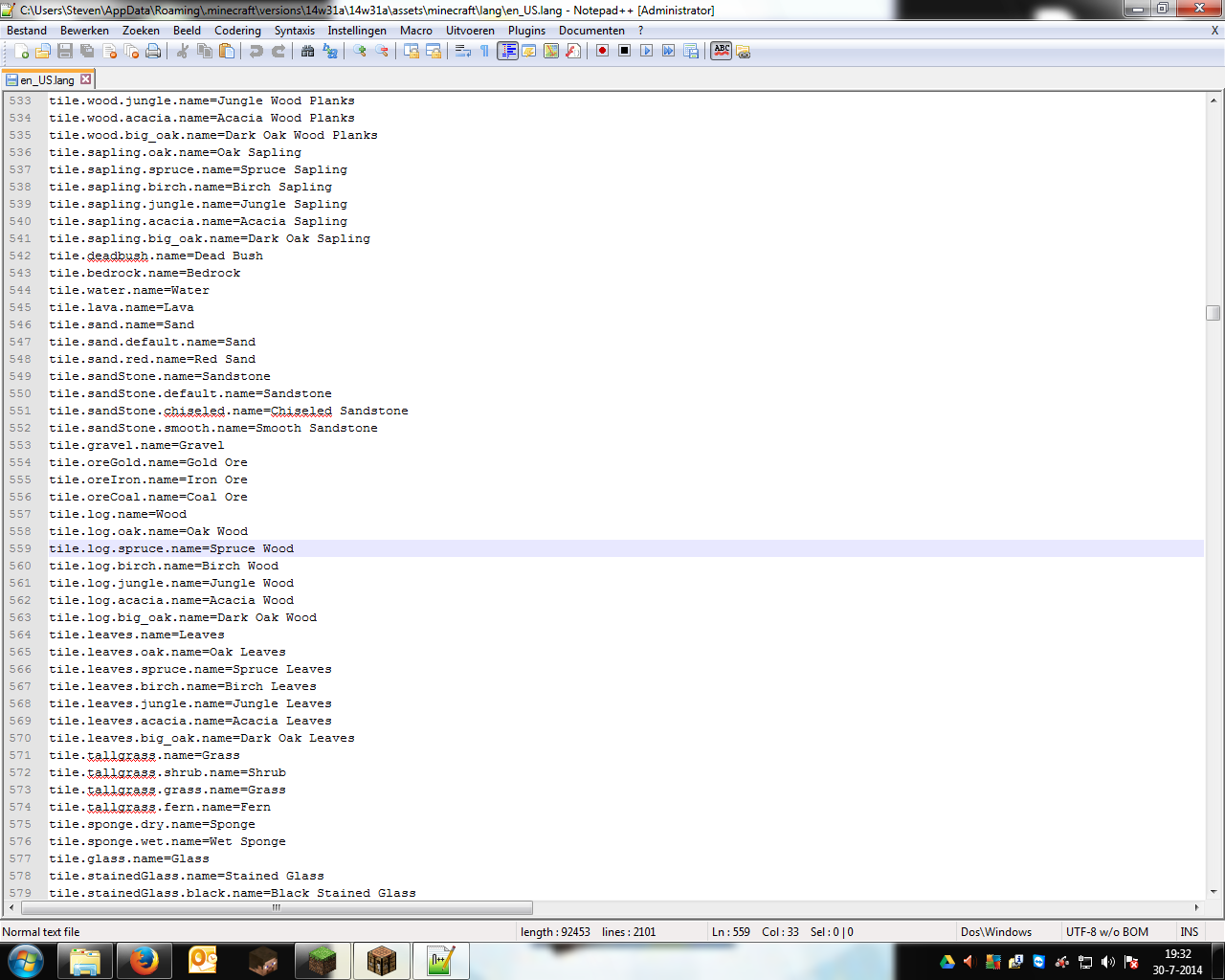Screen dimensions: 1225x980
Task: Click line number 550 in the margin
Action: [x=20, y=393]
